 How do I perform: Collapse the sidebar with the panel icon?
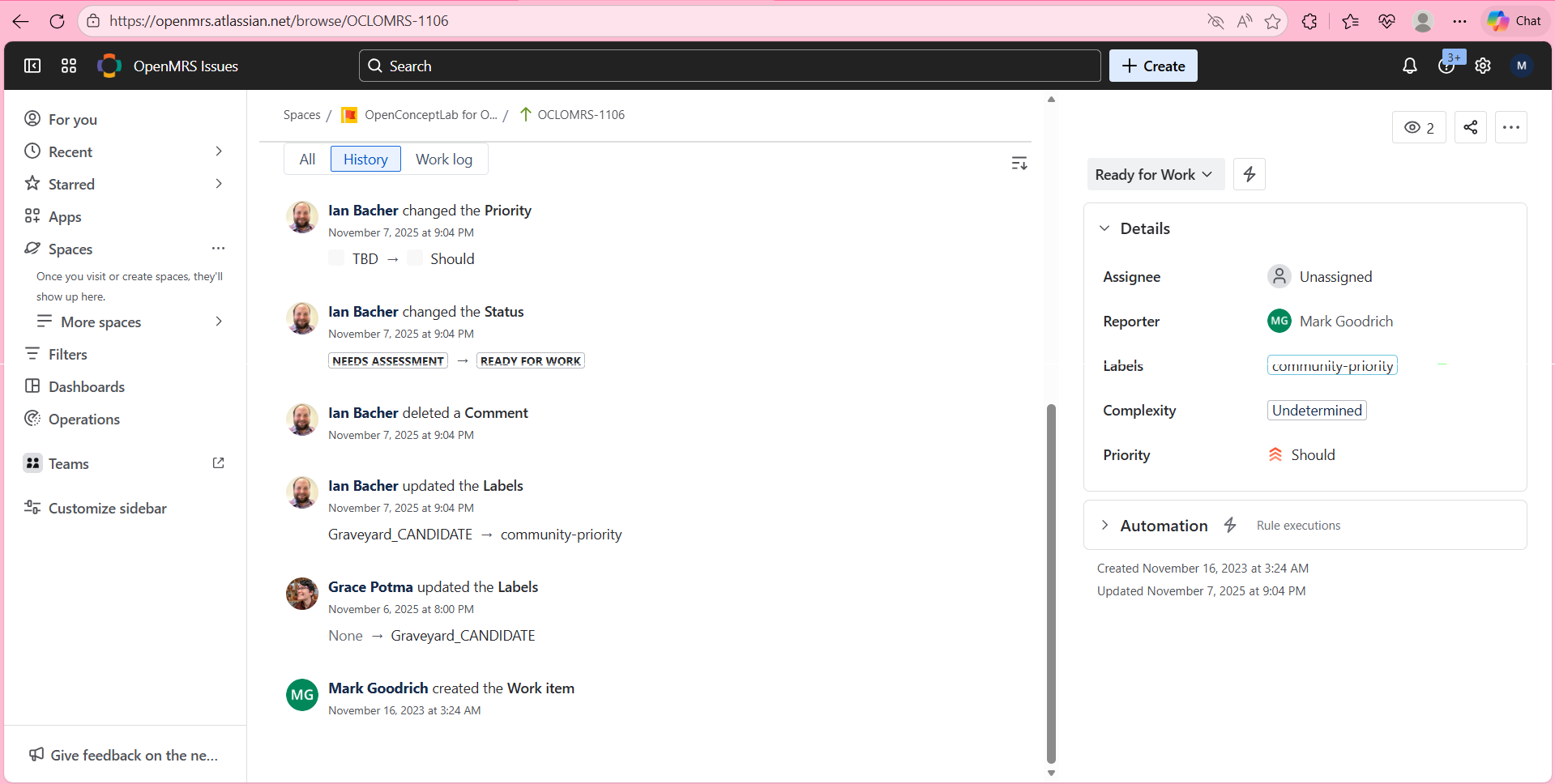coord(32,66)
